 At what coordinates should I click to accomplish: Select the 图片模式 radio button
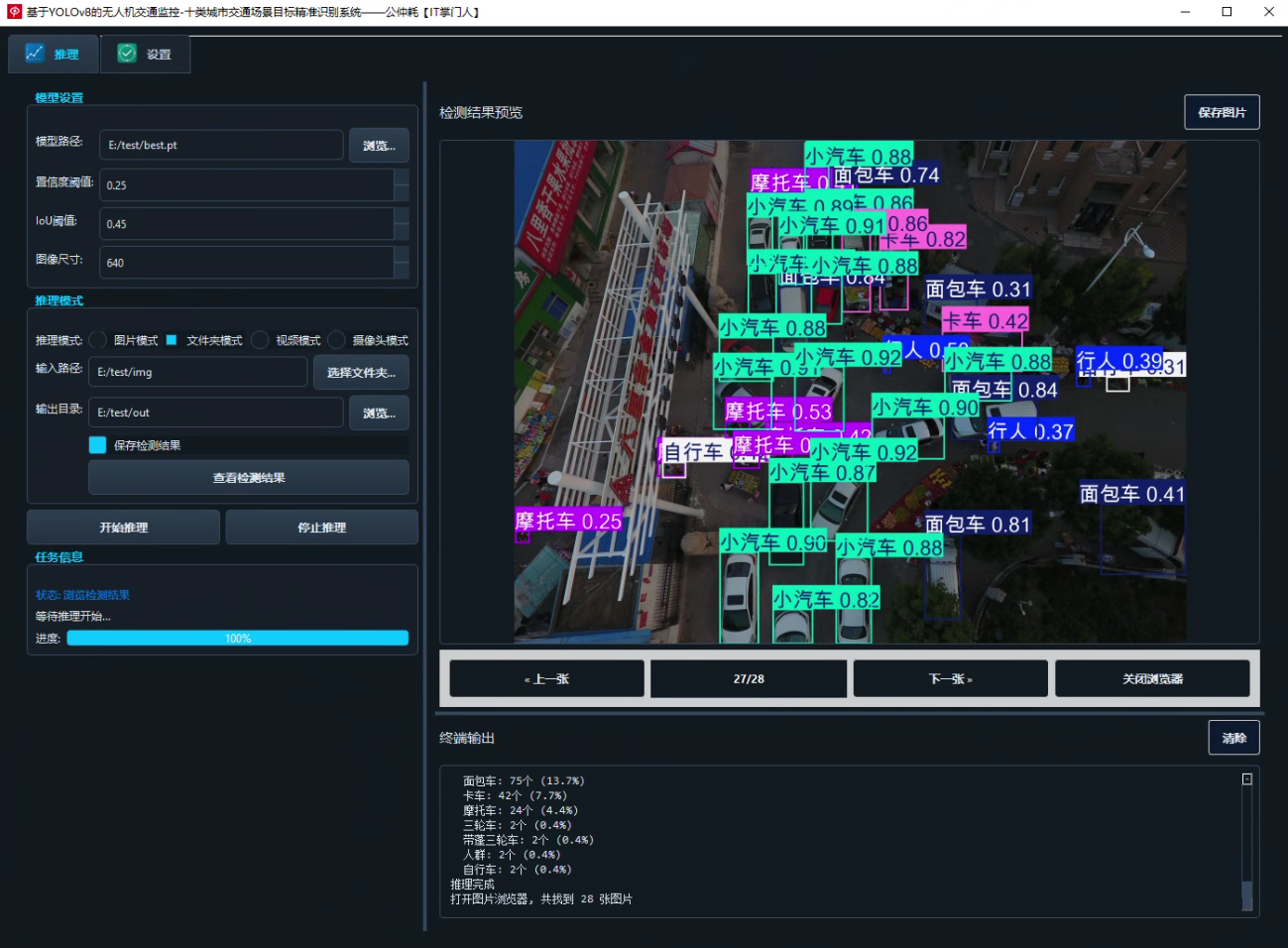[x=98, y=340]
